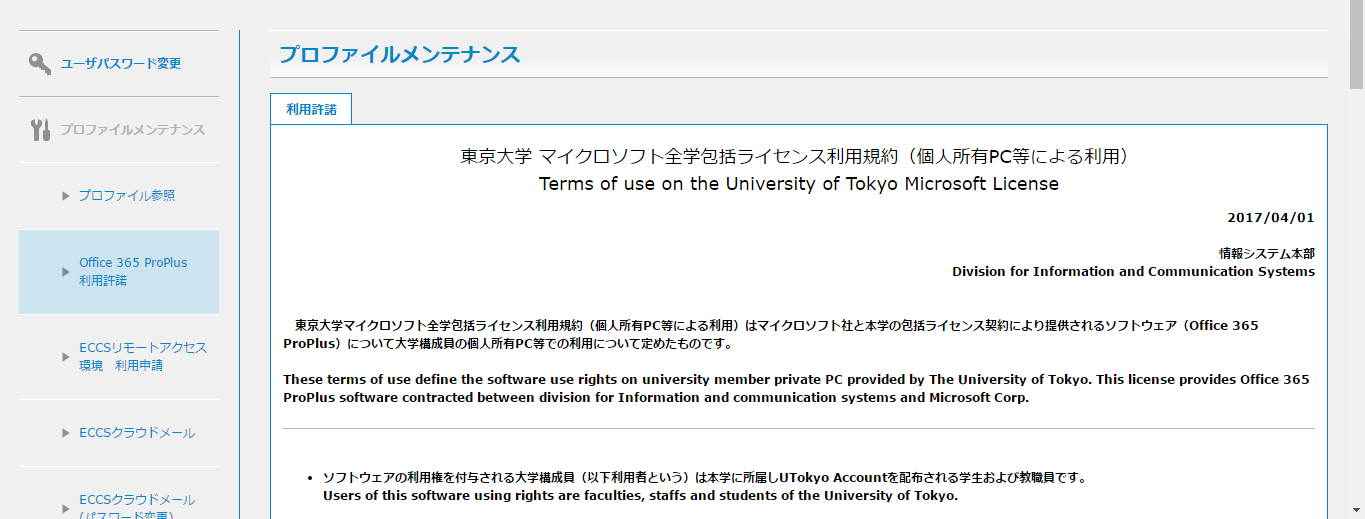Viewport: 1365px width, 519px height.
Task: Click the date text 2017/04/01
Action: click(1271, 217)
